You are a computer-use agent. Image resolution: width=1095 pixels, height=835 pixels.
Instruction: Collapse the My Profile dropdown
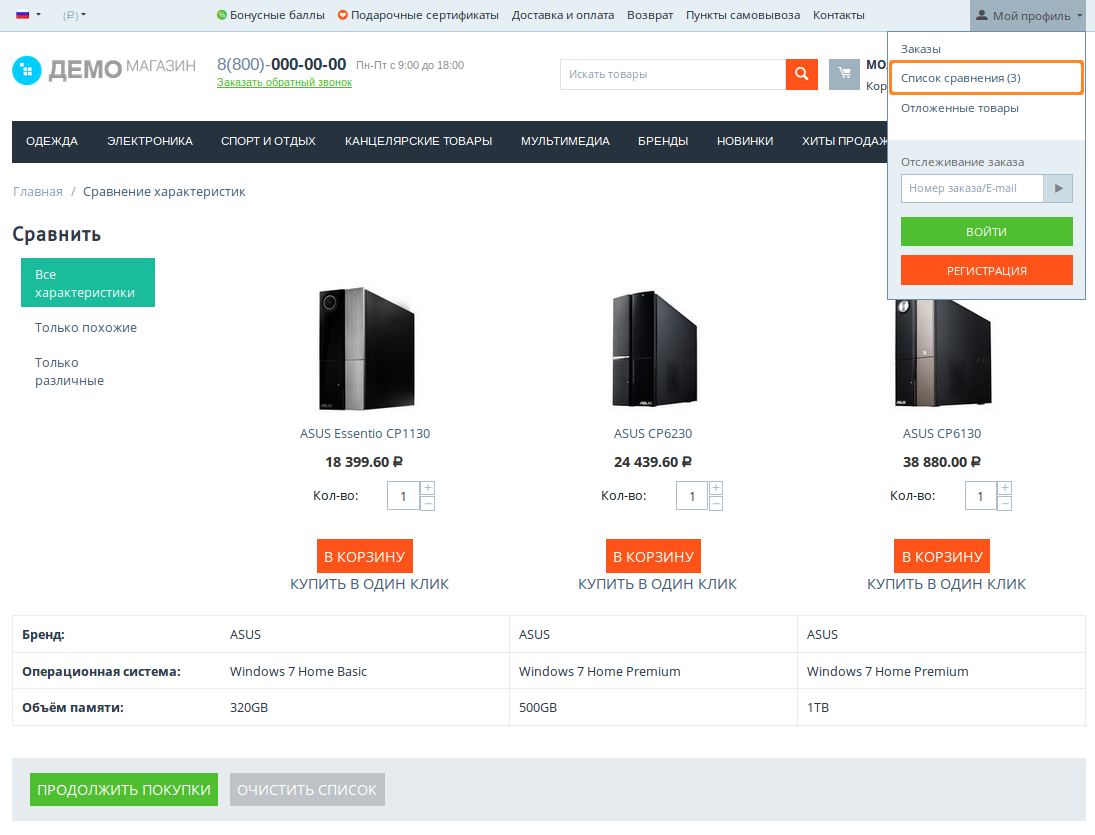pos(1027,15)
